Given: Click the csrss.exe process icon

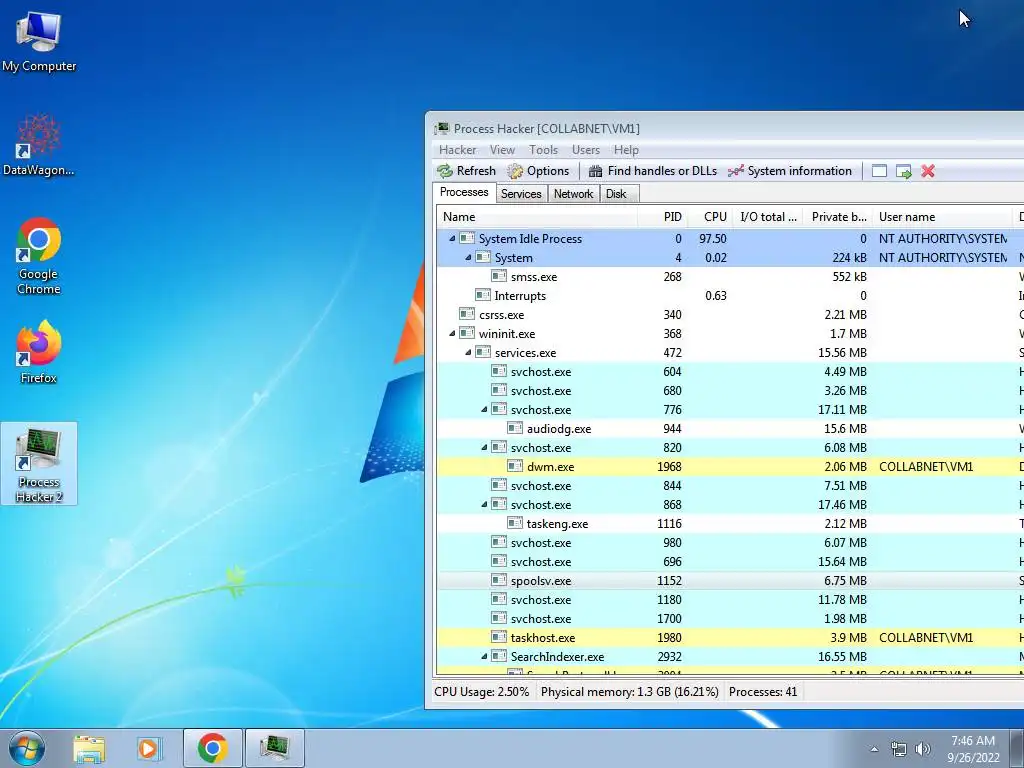Looking at the screenshot, I should pos(467,314).
